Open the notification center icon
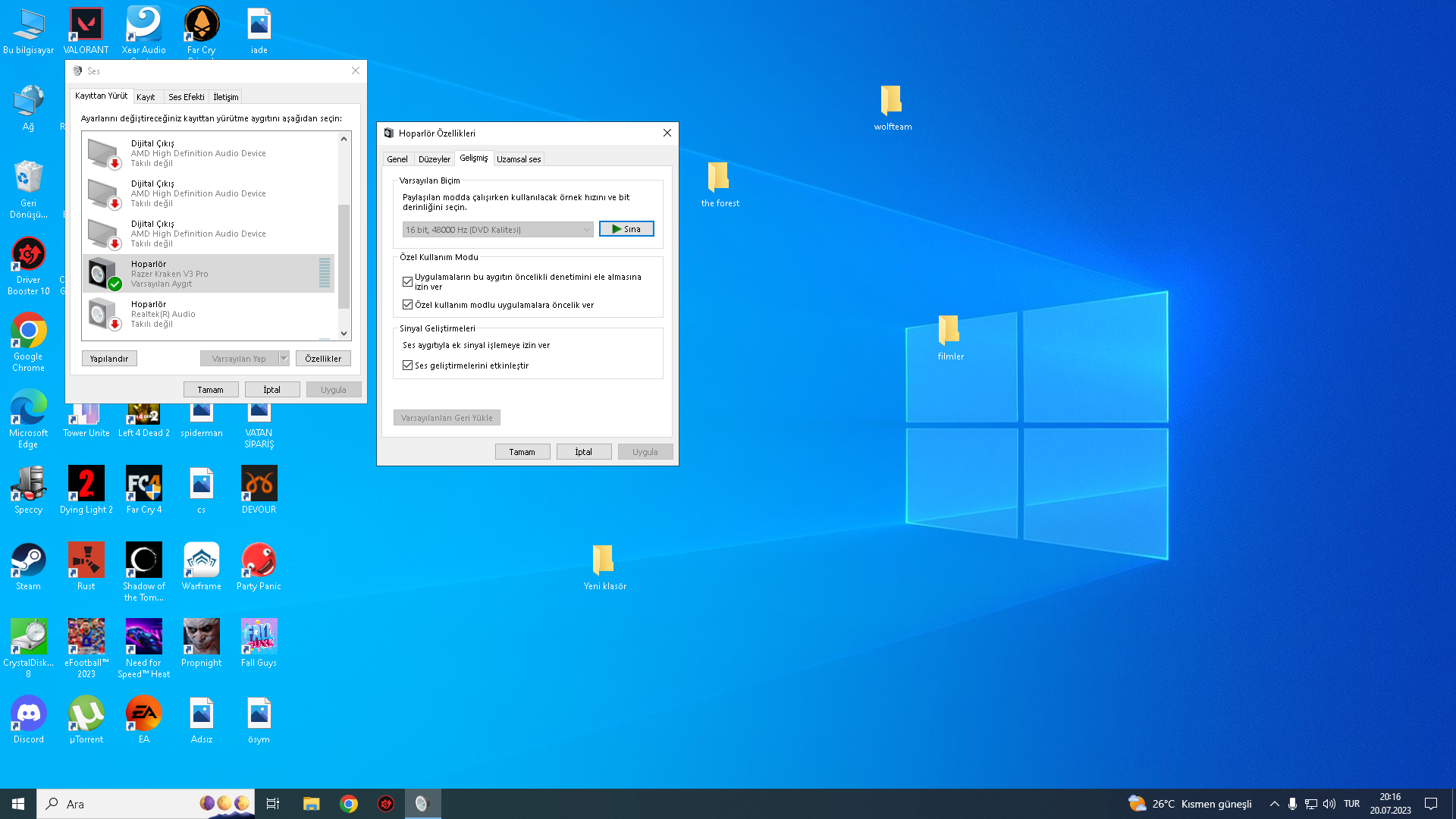Screen dimensions: 1456x819 click(x=1431, y=804)
